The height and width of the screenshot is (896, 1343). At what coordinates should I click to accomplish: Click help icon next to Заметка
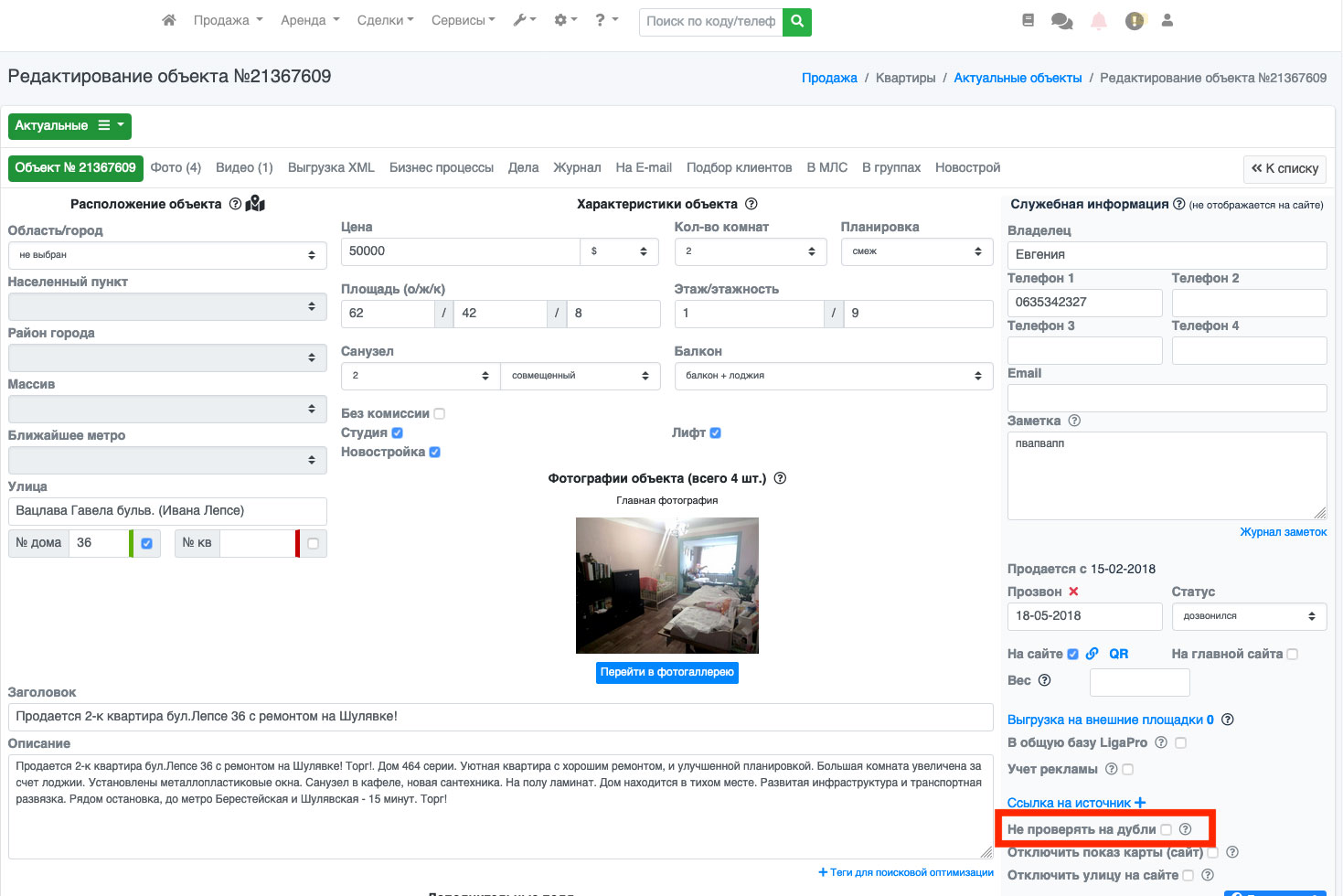[x=1074, y=421]
